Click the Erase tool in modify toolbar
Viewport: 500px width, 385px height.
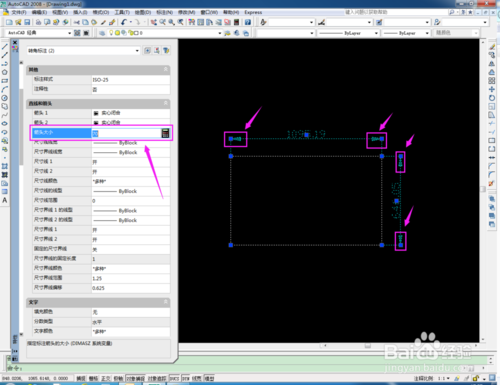tap(492, 46)
